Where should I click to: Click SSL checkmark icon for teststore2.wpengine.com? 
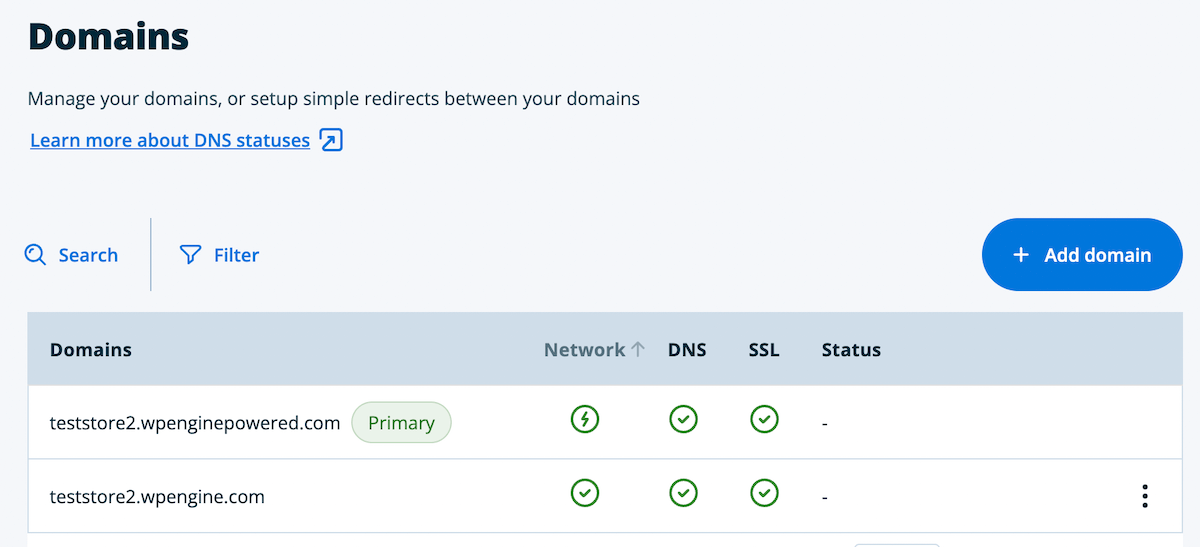pyautogui.click(x=764, y=492)
